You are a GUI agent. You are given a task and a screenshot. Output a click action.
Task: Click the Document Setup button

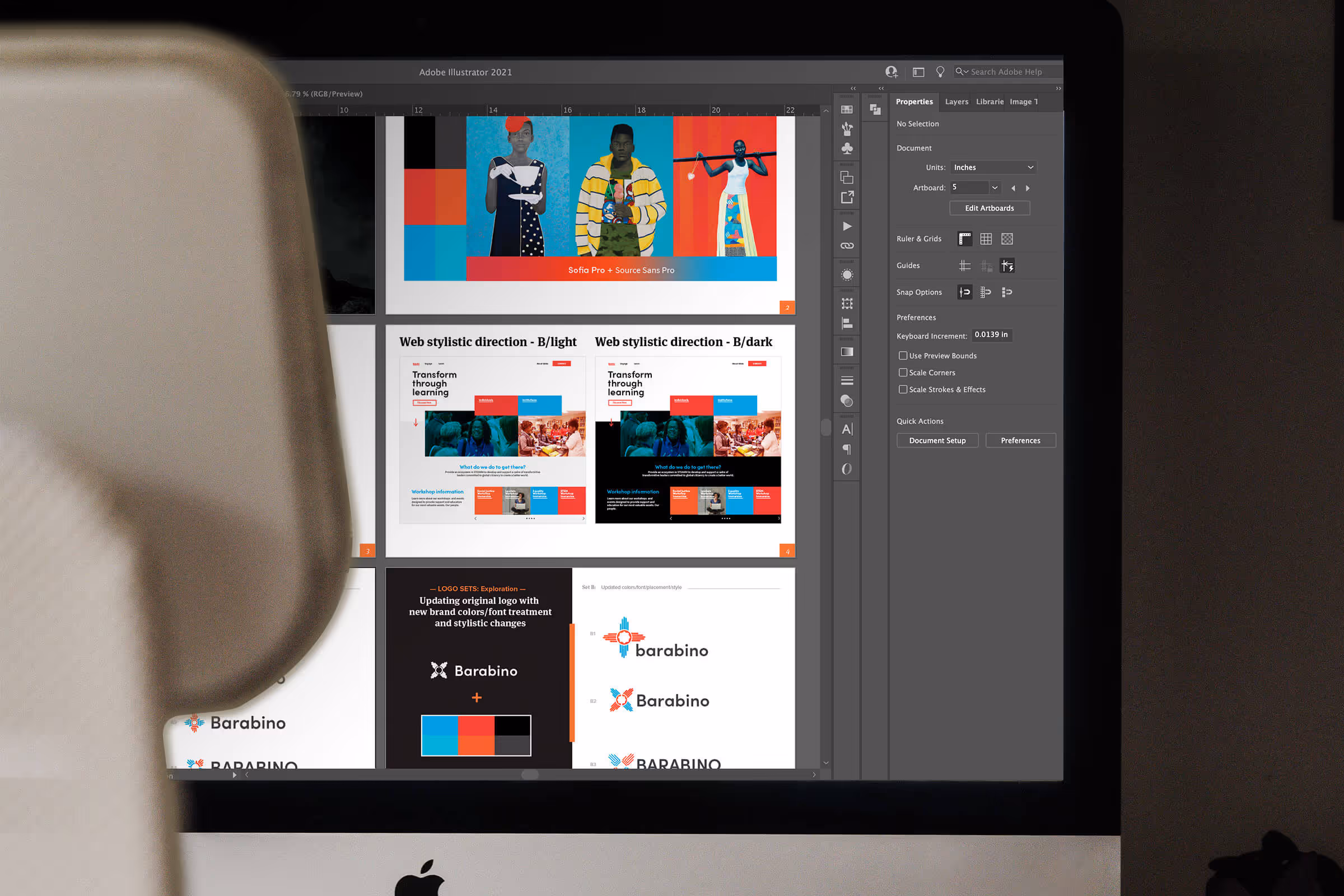coord(937,441)
